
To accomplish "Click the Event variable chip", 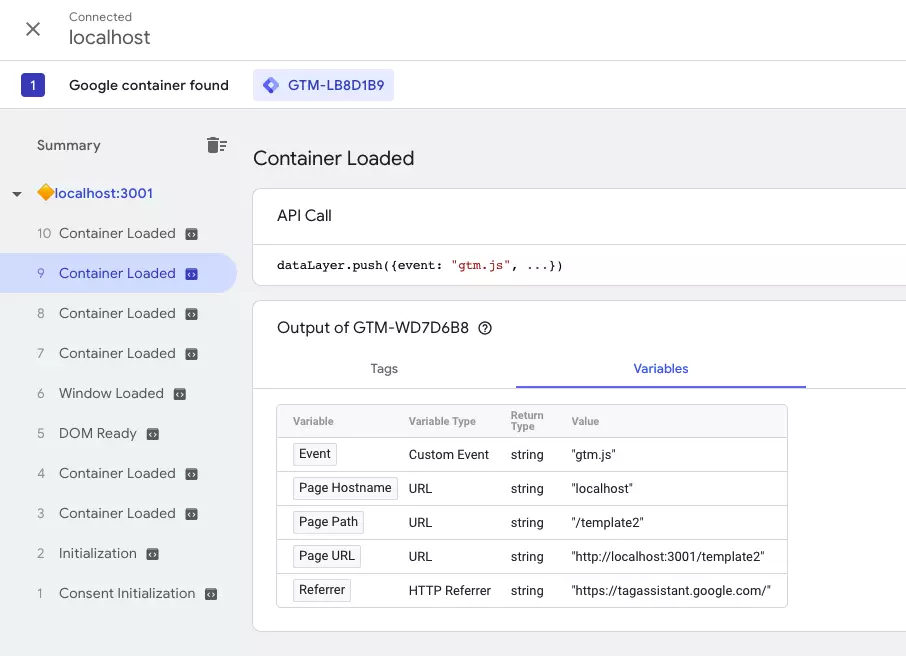I will click(x=315, y=454).
